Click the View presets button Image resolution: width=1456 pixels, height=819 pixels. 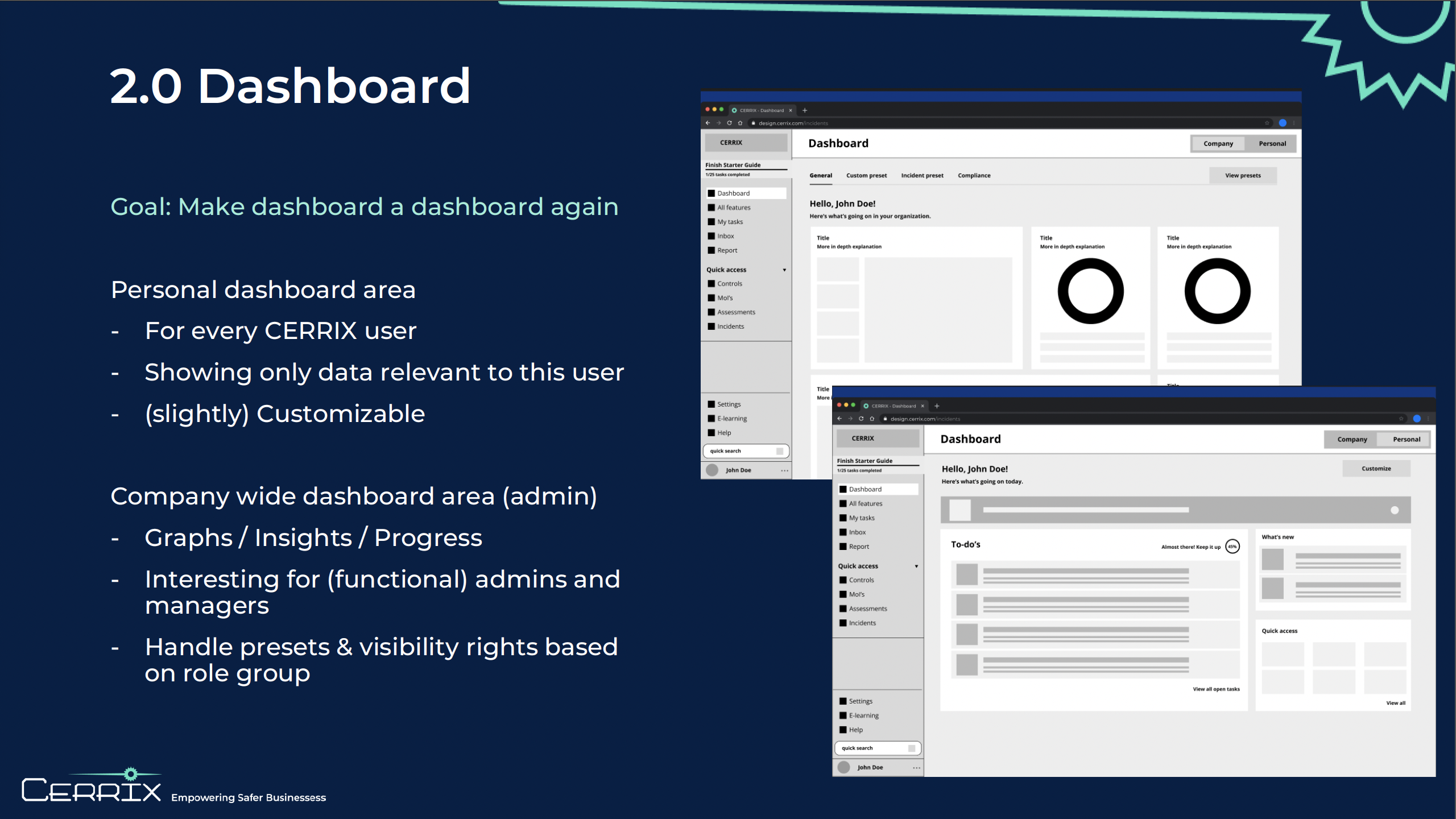1243,176
